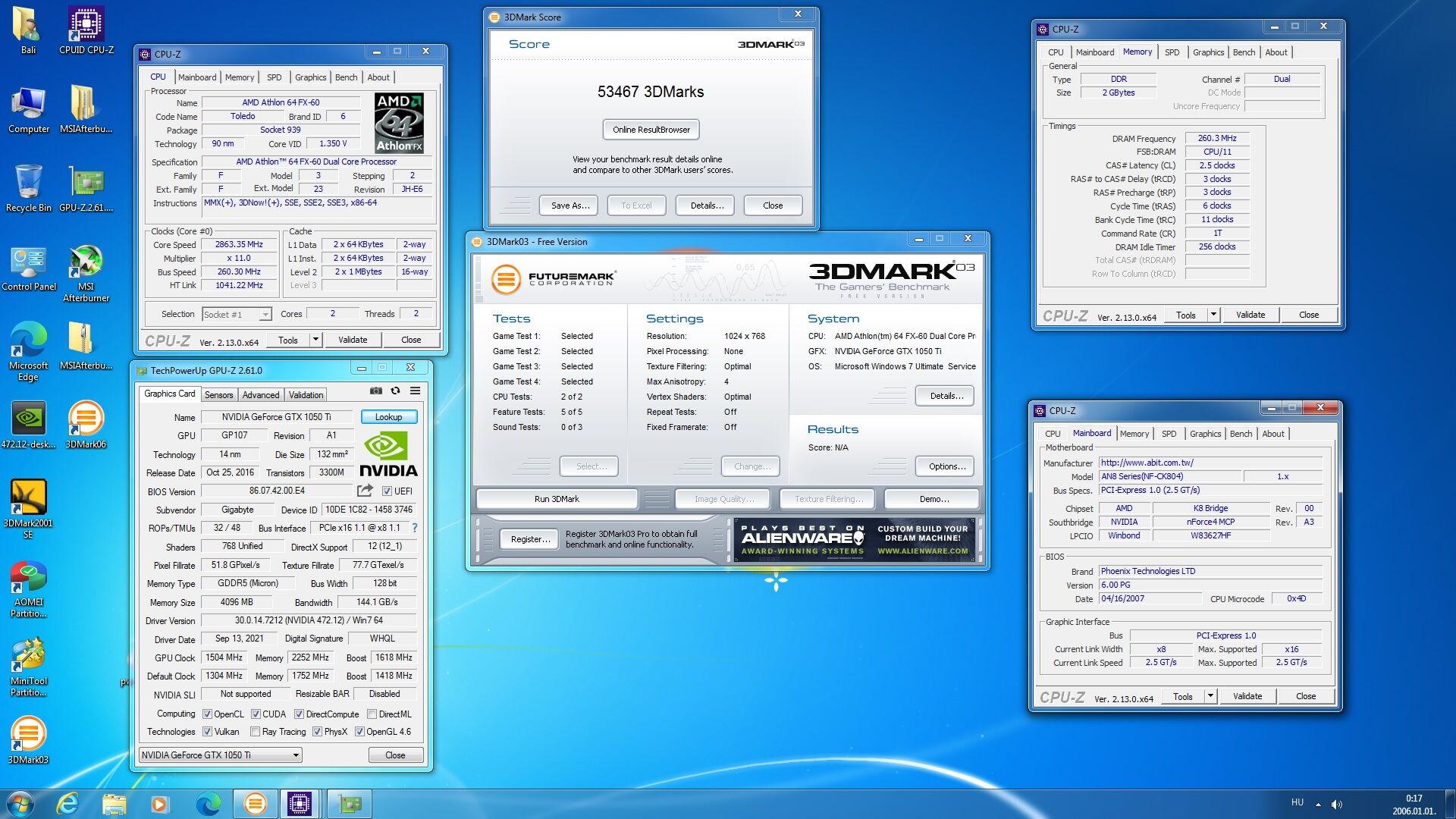This screenshot has height=819, width=1456.
Task: Expand Tools dropdown arrow in CPU-Z Memory window
Action: click(1213, 314)
